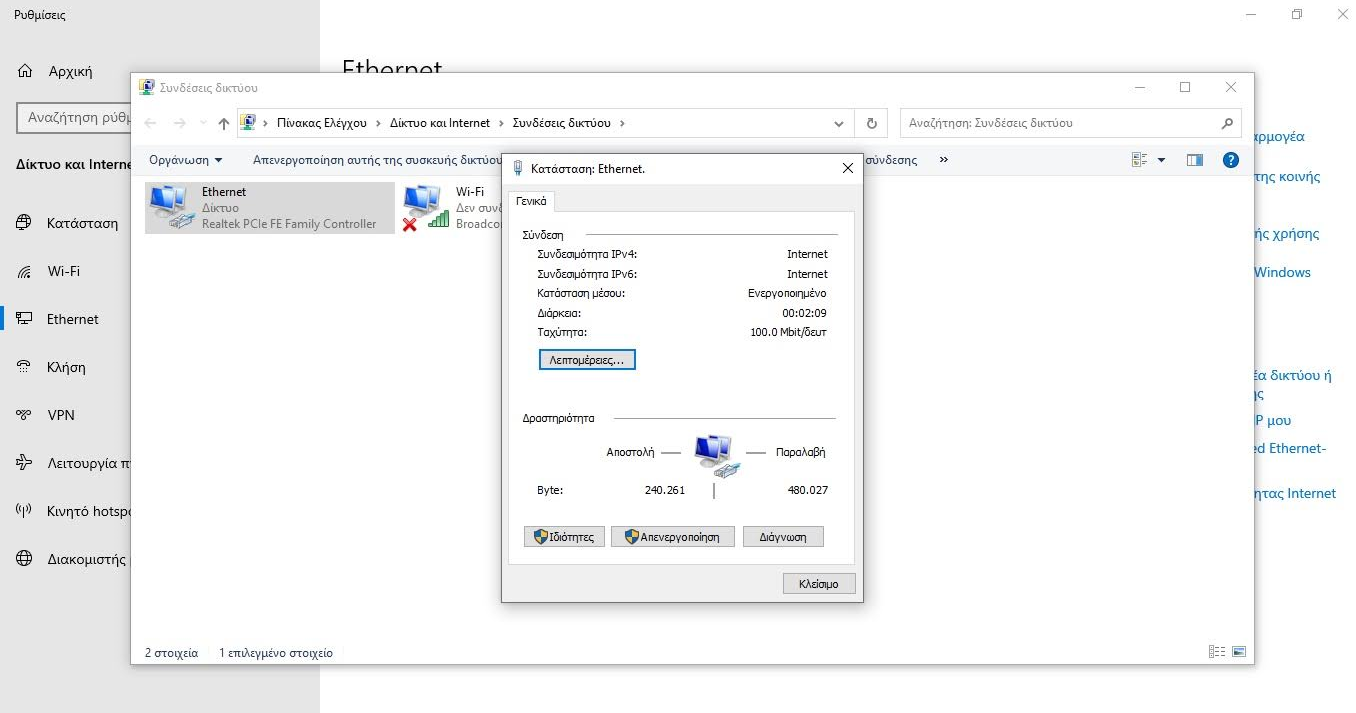Image resolution: width=1356 pixels, height=713 pixels.
Task: Click the up arrow navigation icon
Action: point(224,123)
